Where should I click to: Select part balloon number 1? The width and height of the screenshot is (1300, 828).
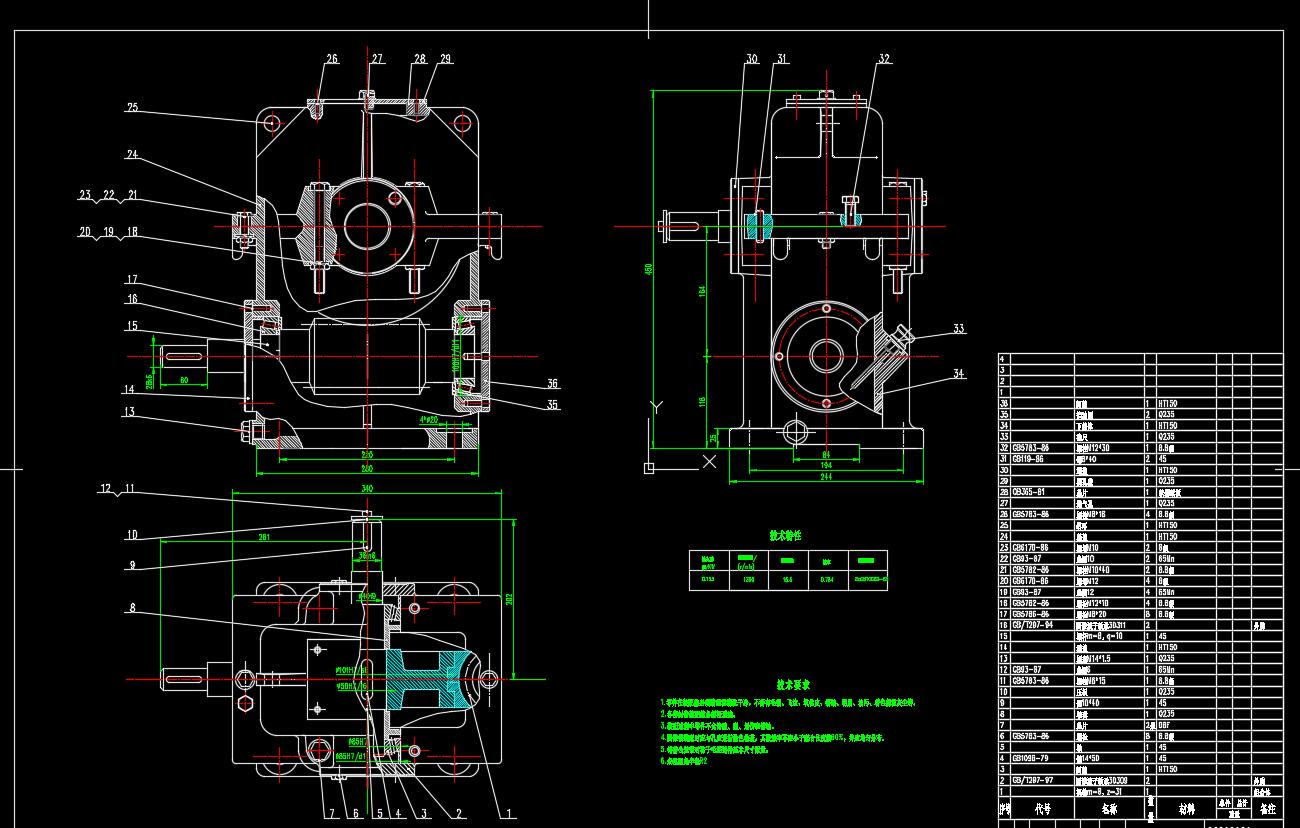point(509,813)
